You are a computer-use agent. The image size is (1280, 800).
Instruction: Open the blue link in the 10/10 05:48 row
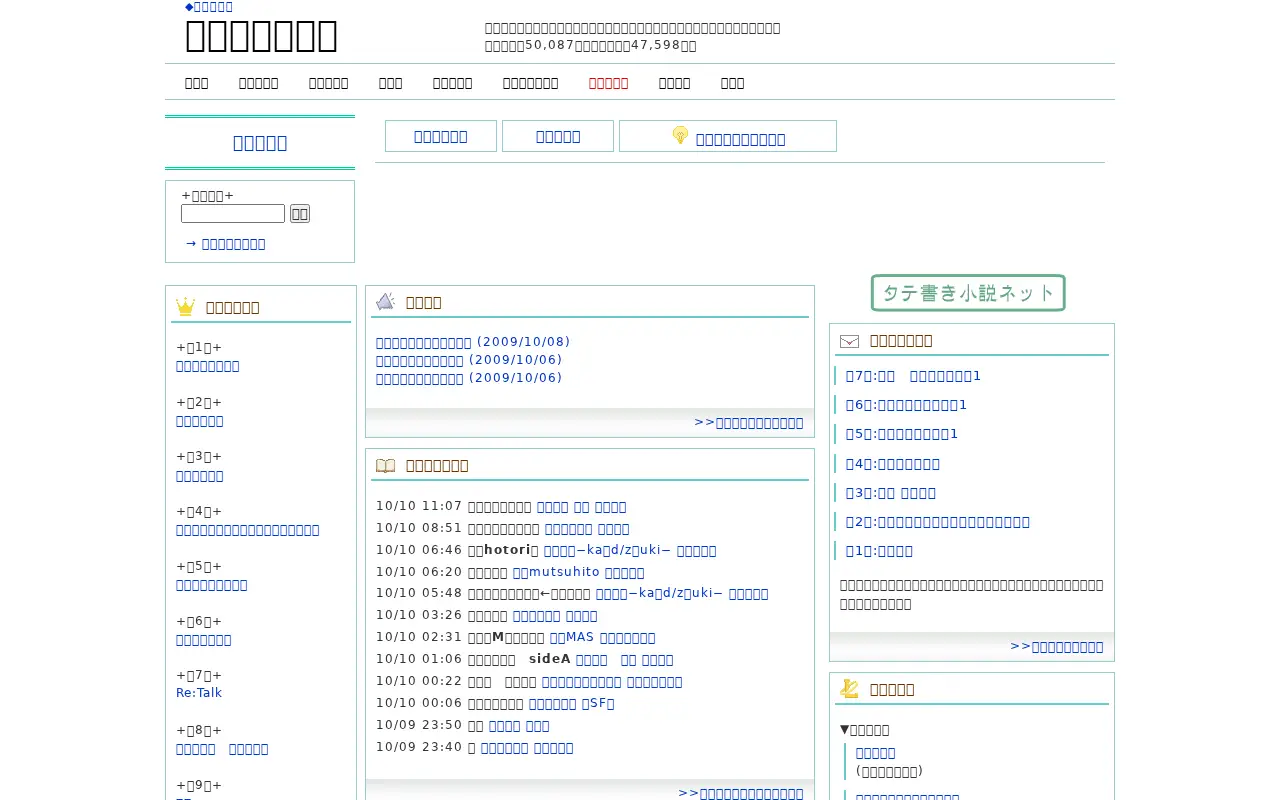(x=682, y=593)
